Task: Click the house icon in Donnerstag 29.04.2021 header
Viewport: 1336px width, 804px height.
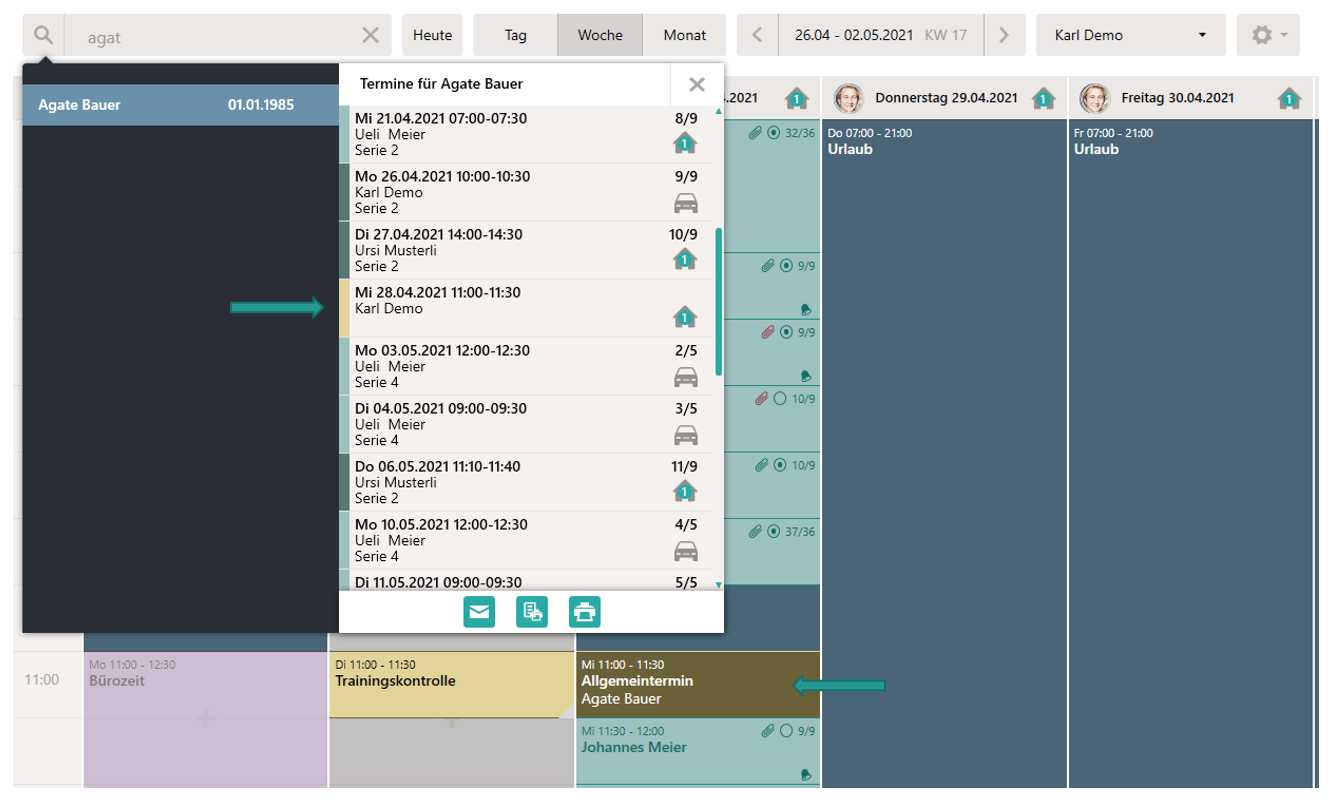Action: (1043, 98)
